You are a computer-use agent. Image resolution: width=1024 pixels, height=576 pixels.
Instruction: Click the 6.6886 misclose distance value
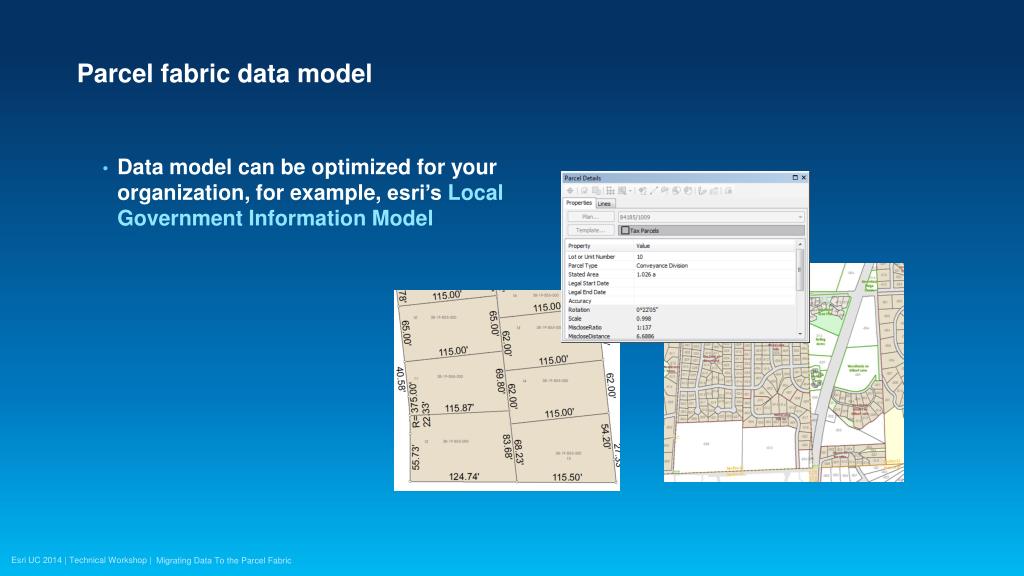tap(645, 336)
